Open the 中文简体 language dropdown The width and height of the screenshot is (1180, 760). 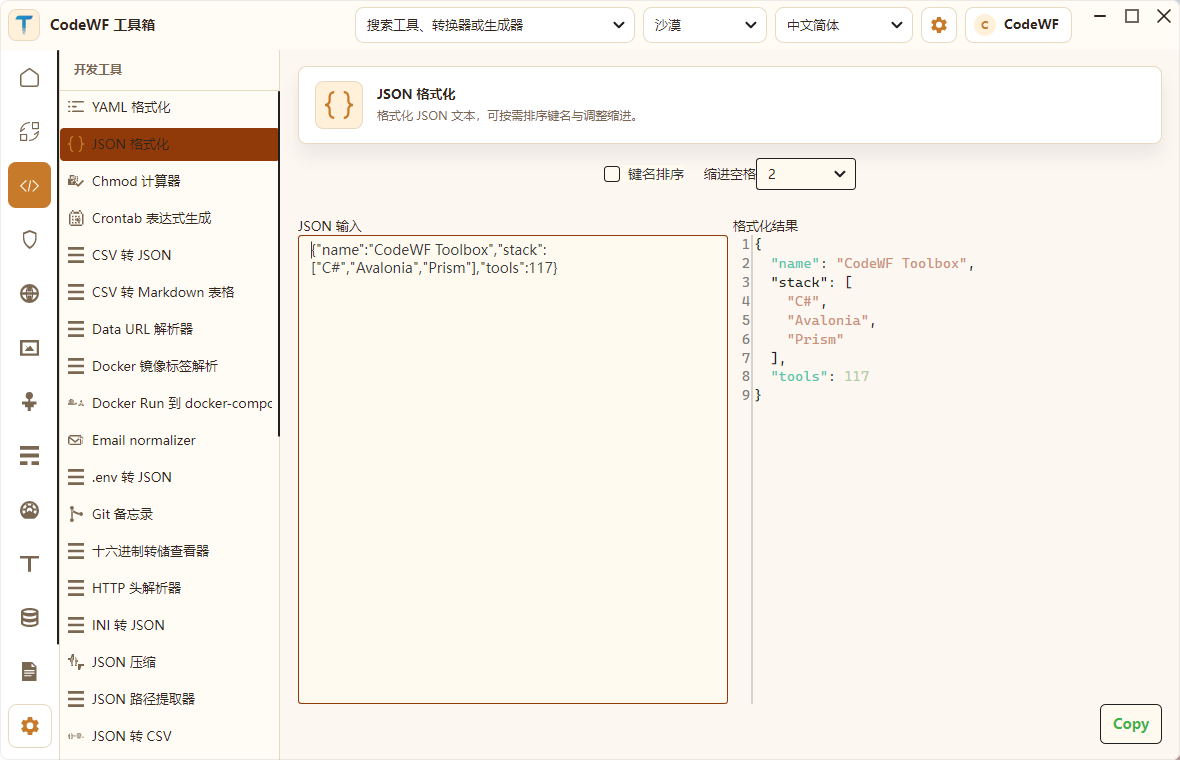844,25
